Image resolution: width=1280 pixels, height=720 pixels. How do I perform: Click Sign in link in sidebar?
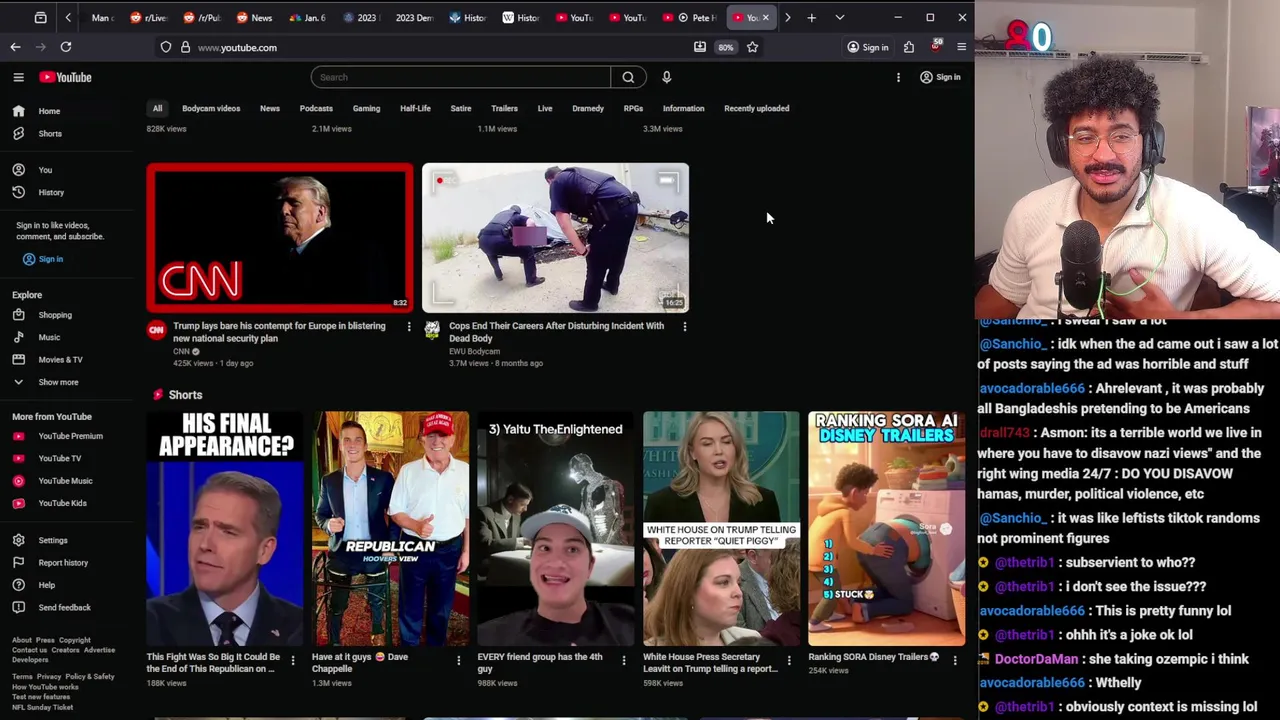tap(43, 259)
